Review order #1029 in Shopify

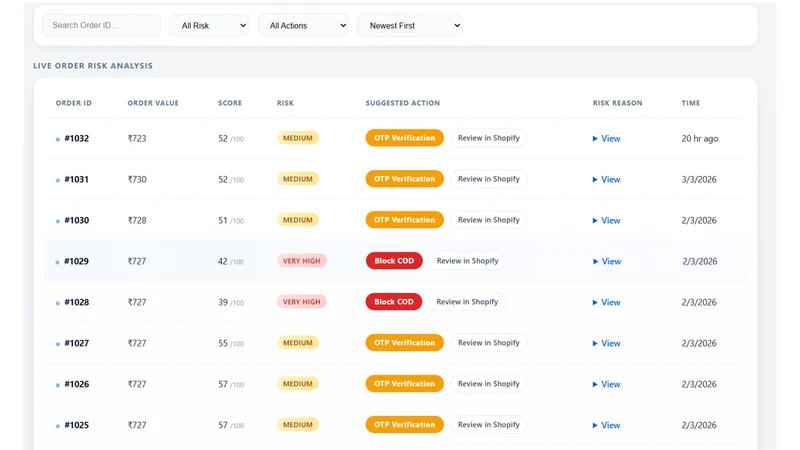(467, 261)
